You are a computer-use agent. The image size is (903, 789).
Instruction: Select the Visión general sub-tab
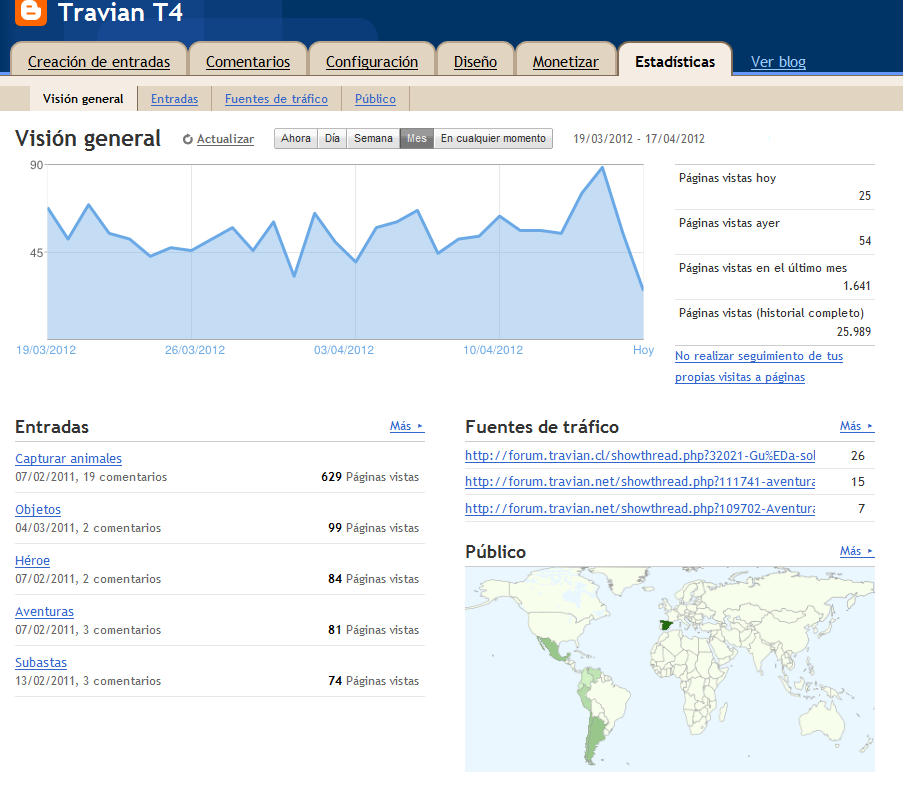tap(83, 98)
